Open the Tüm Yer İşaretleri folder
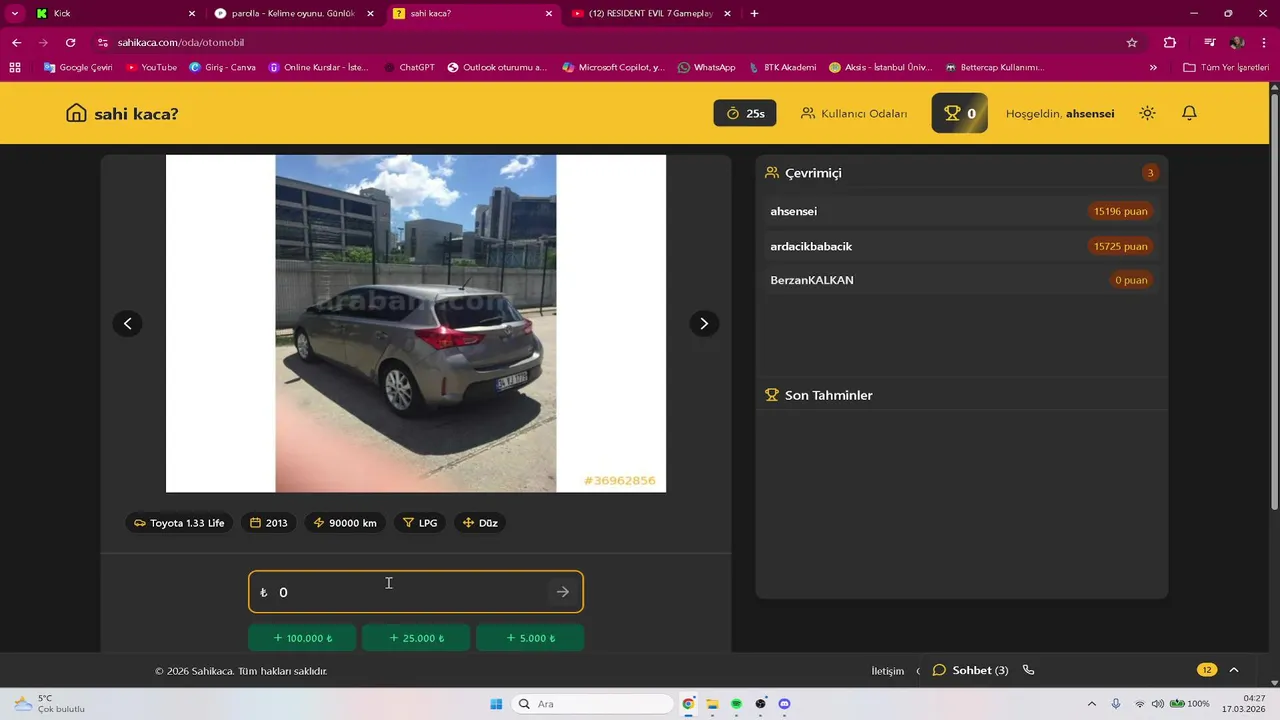Viewport: 1280px width, 720px height. pyautogui.click(x=1226, y=67)
